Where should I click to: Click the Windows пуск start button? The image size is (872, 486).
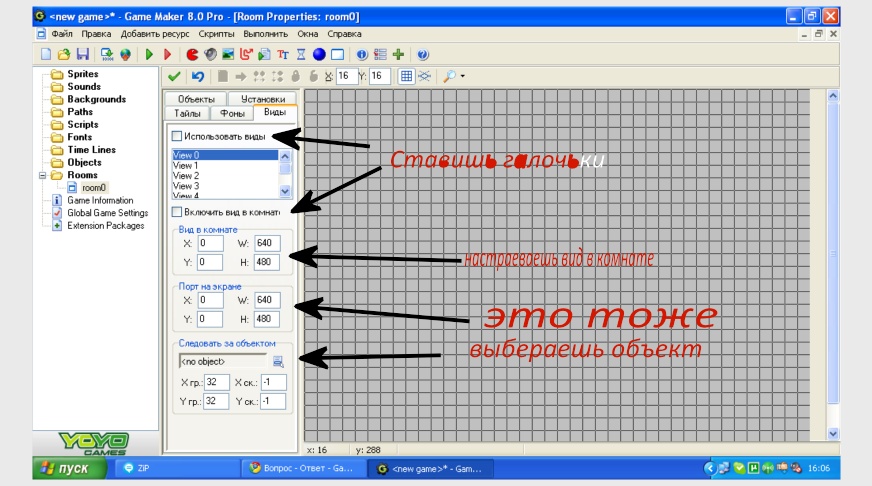70,468
